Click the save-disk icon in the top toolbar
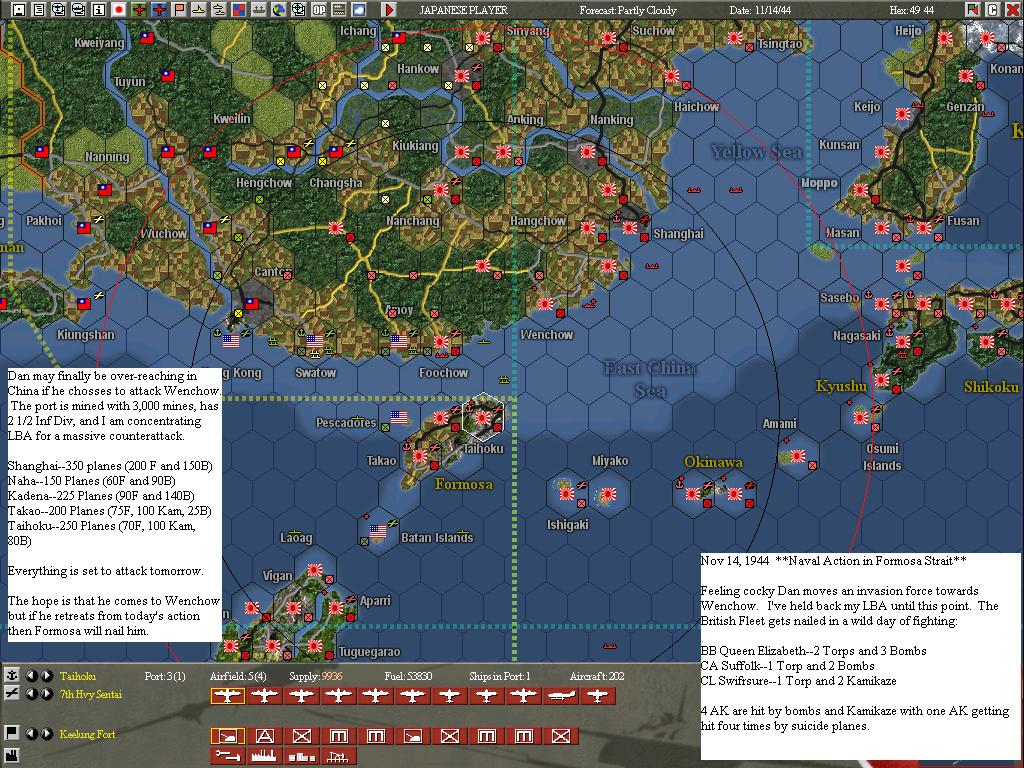Image resolution: width=1024 pixels, height=768 pixels. pos(19,9)
